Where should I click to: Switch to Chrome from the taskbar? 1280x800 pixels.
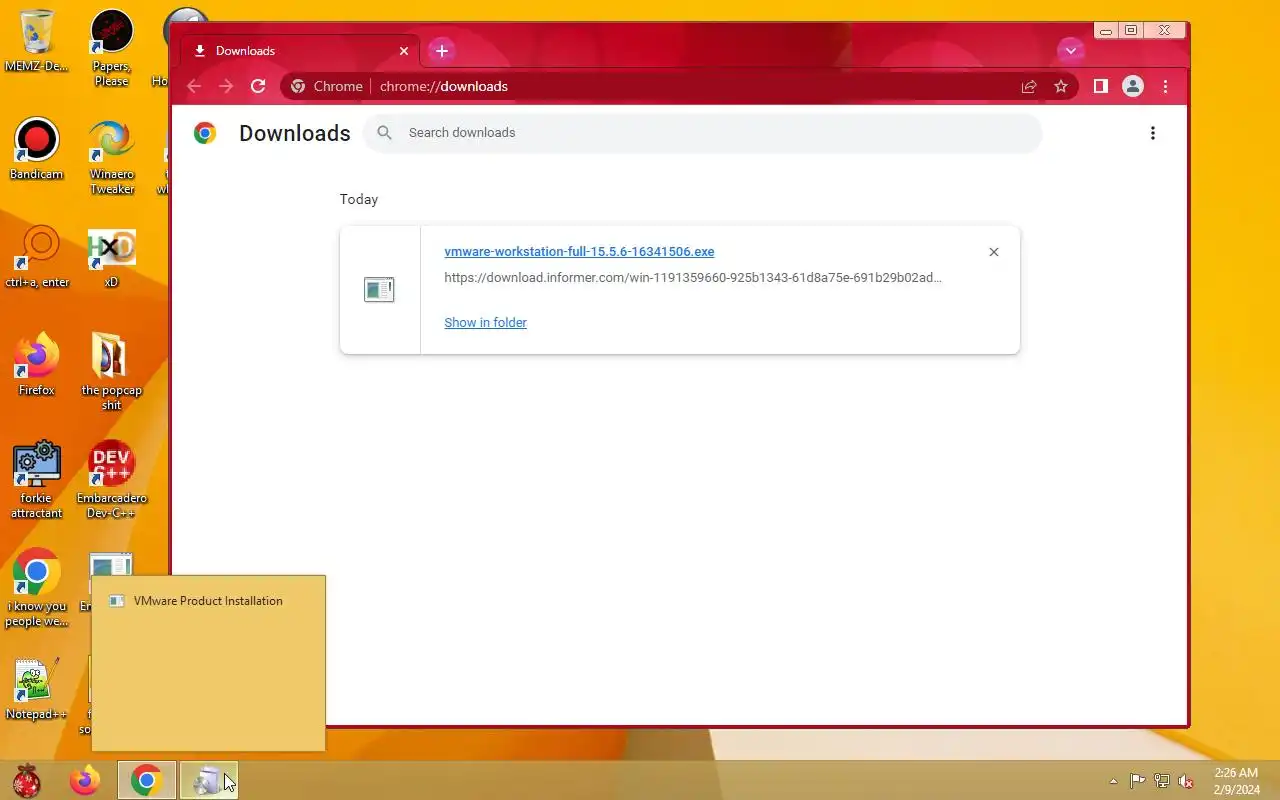[147, 780]
